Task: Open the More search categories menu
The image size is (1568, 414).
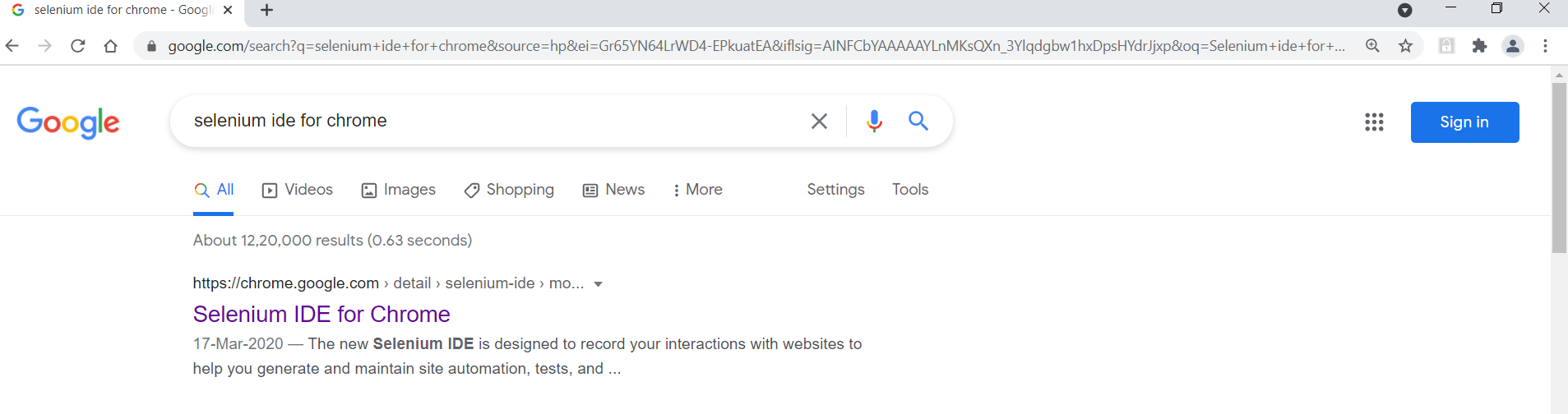Action: coord(697,190)
